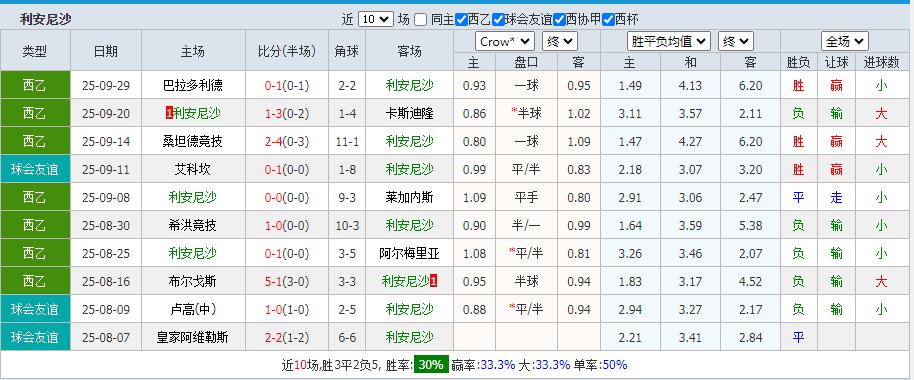Click the 西乙 label for 25-09-29 match

pyautogui.click(x=35, y=86)
